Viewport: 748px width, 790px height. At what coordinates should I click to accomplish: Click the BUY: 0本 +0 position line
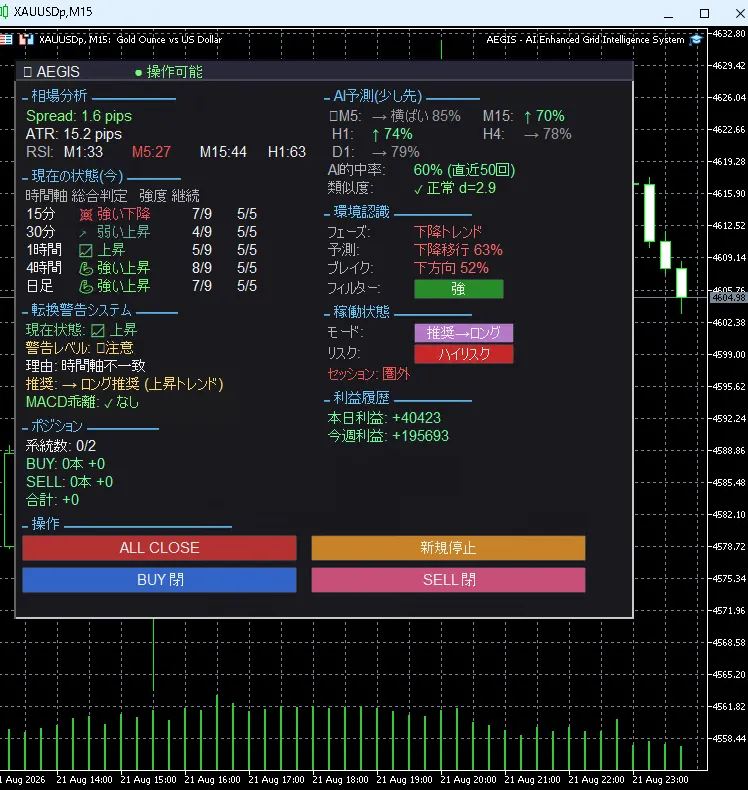coord(65,464)
